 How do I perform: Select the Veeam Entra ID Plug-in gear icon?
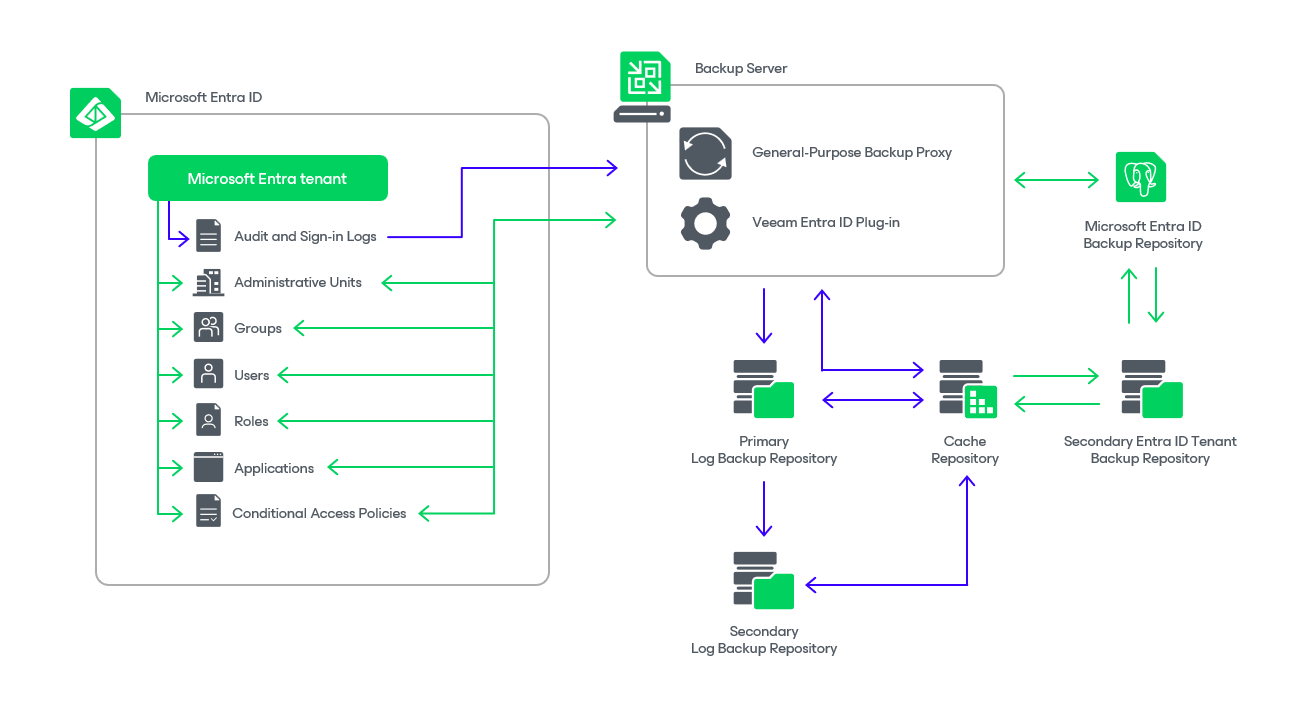click(x=705, y=223)
